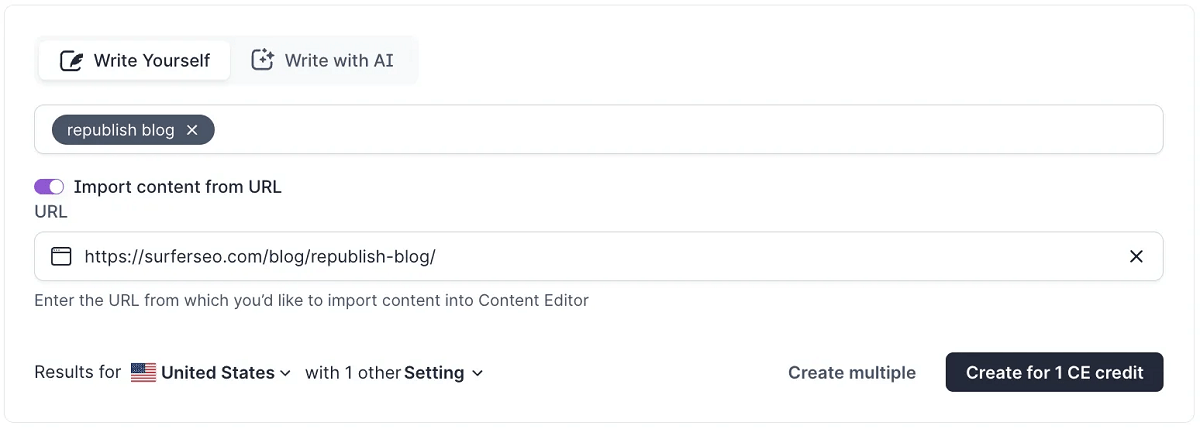Image resolution: width=1200 pixels, height=429 pixels.
Task: Expand the chevron beside Setting
Action: pyautogui.click(x=477, y=373)
